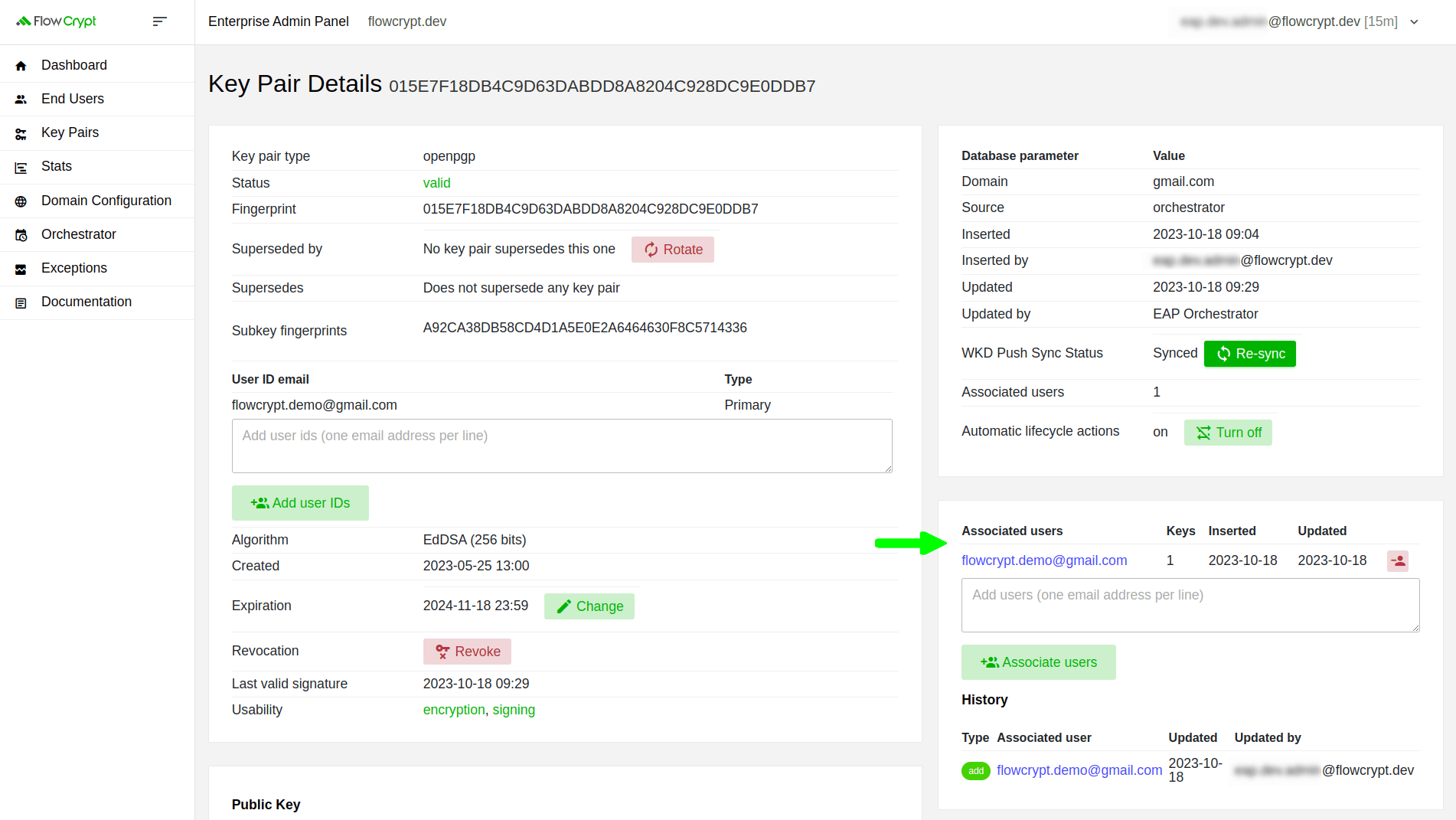This screenshot has height=820, width=1456.
Task: Click the Dashboard home icon
Action: [21, 66]
